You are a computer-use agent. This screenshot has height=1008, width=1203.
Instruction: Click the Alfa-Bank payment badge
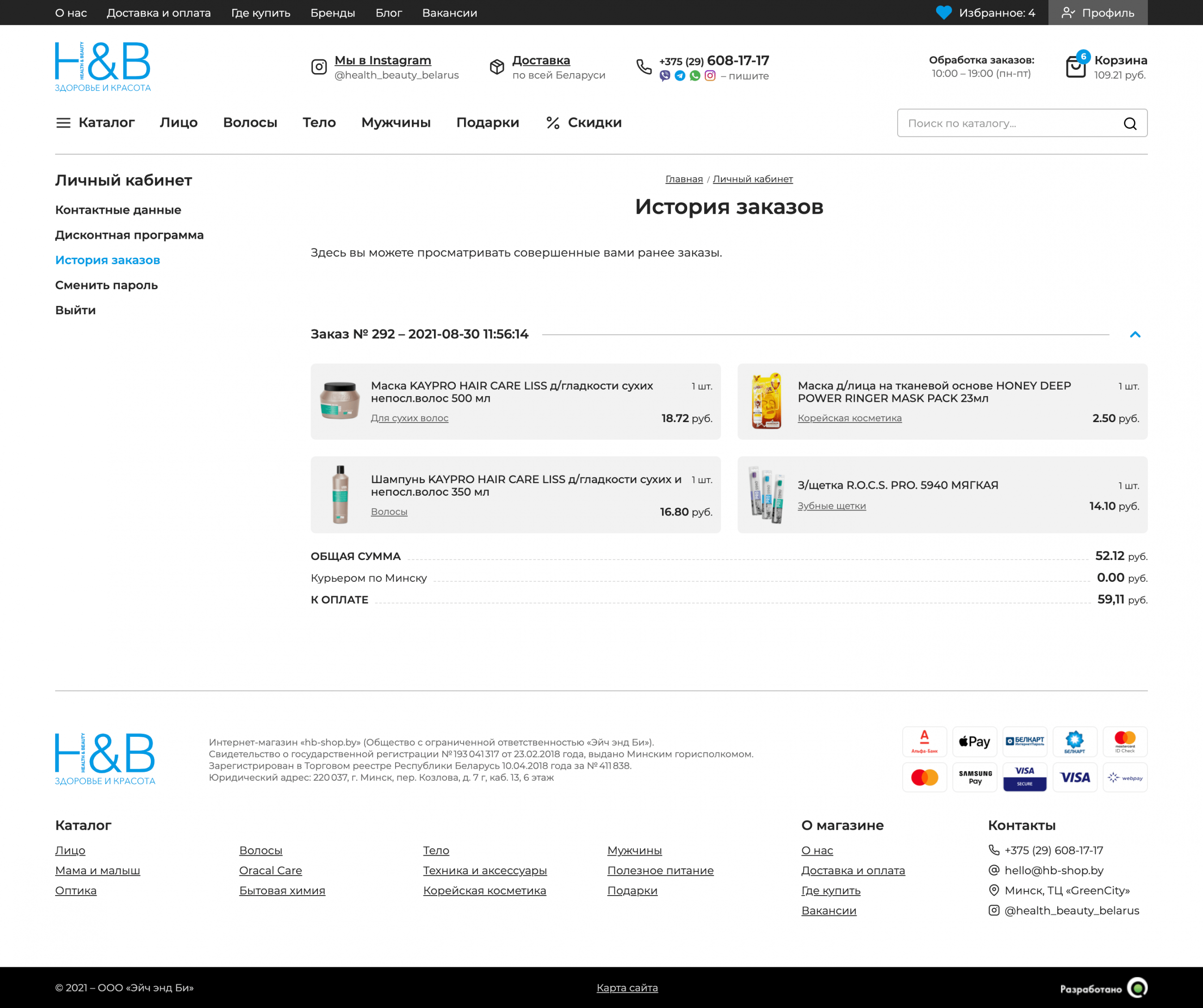[924, 742]
